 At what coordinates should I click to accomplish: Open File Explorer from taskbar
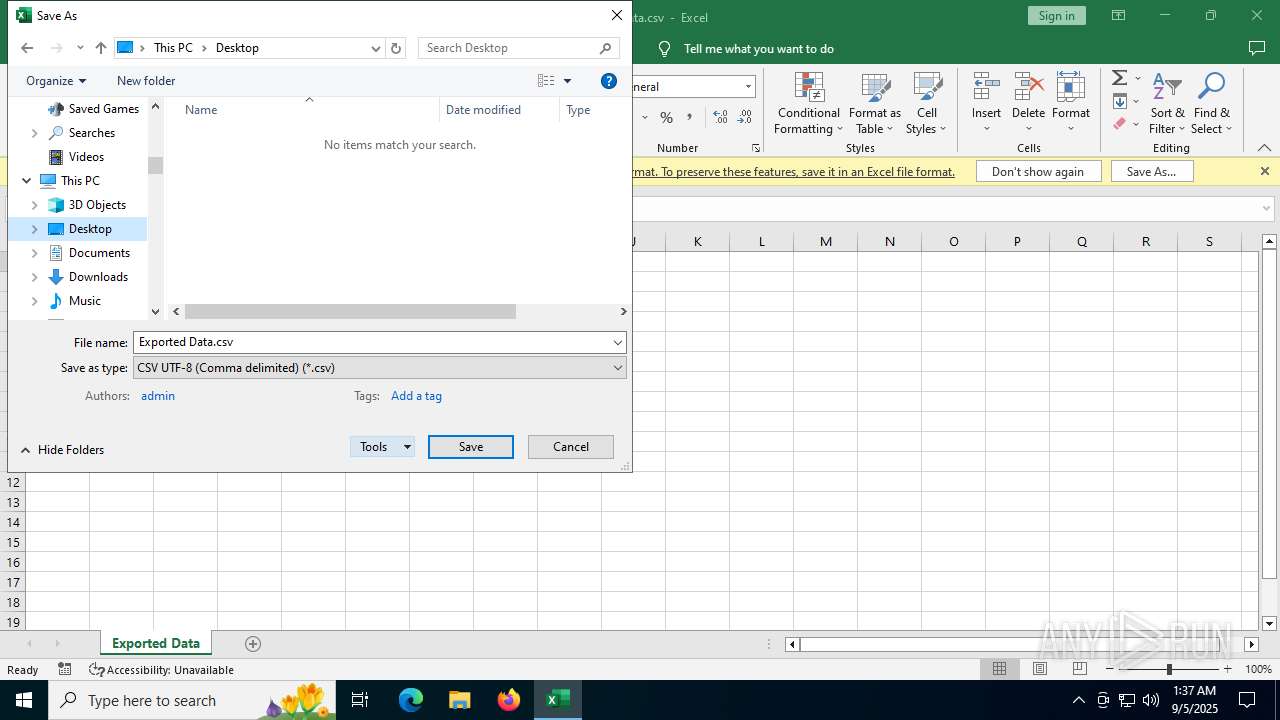coord(460,700)
